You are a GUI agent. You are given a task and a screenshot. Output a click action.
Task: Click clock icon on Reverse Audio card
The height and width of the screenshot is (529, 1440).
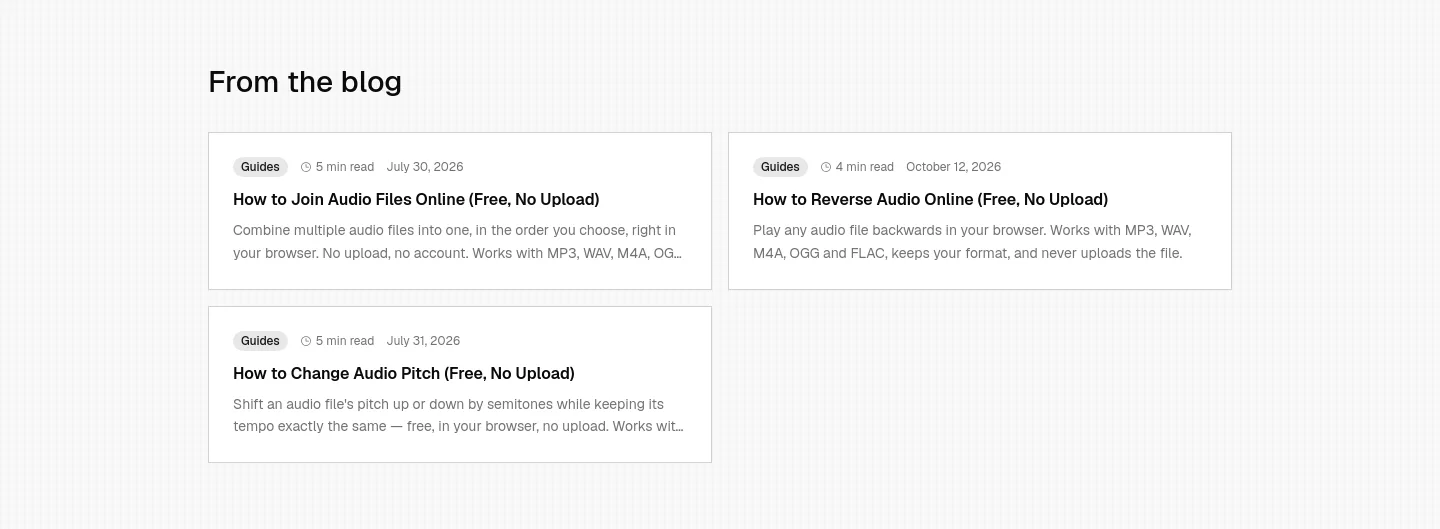tap(826, 167)
